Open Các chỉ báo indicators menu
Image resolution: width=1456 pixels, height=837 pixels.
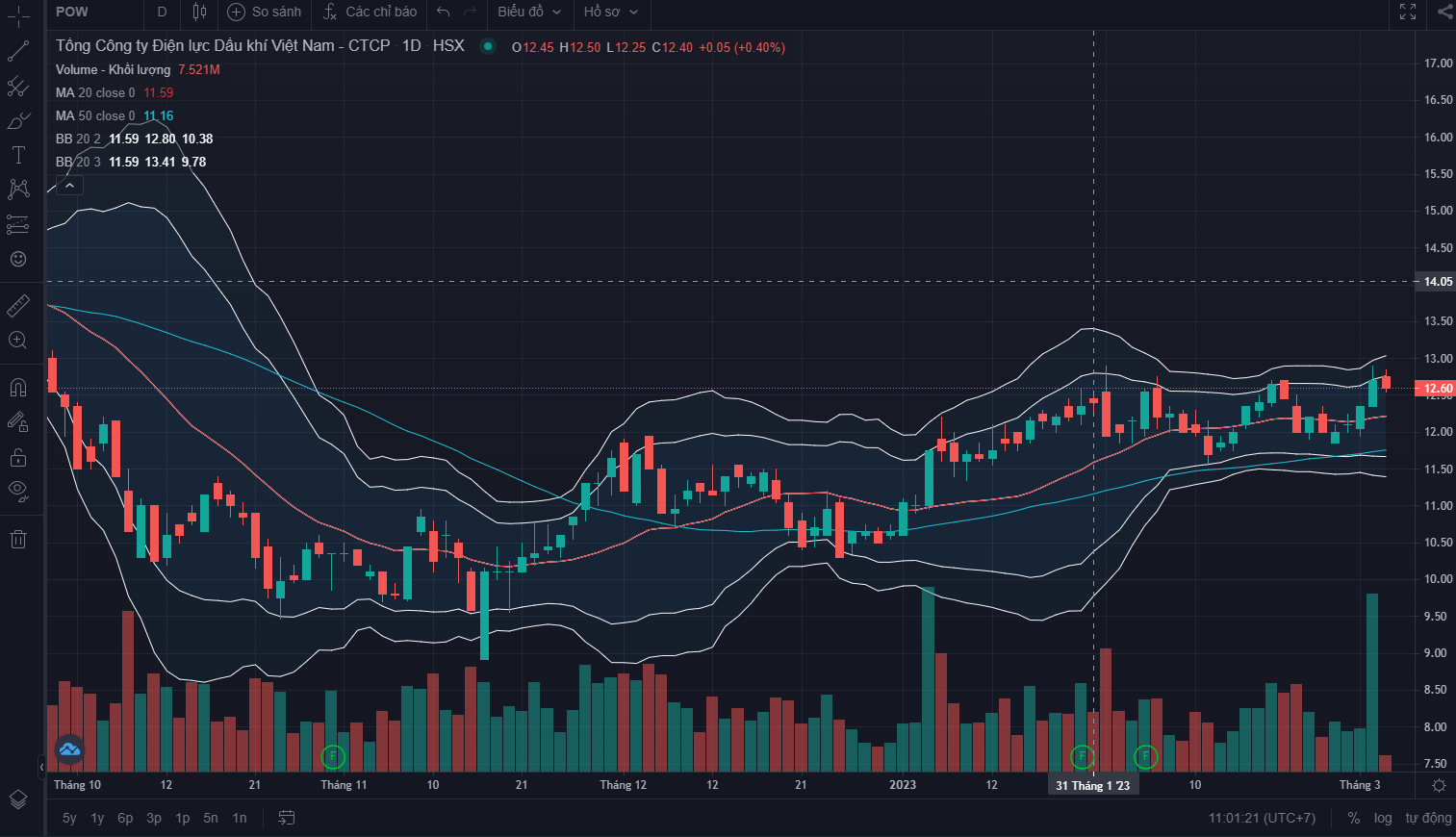pos(370,12)
